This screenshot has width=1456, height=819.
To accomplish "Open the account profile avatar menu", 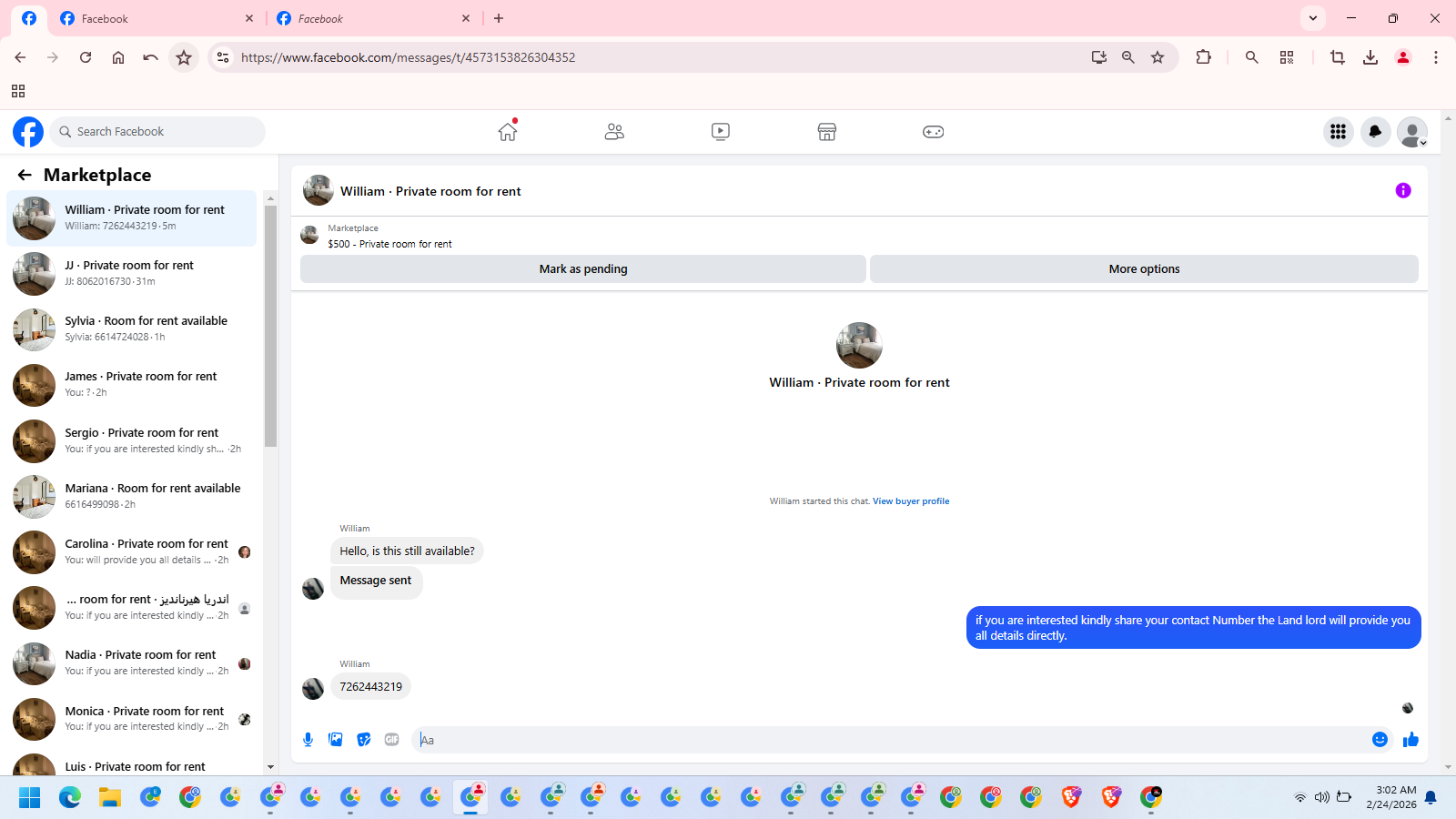I will (x=1412, y=132).
